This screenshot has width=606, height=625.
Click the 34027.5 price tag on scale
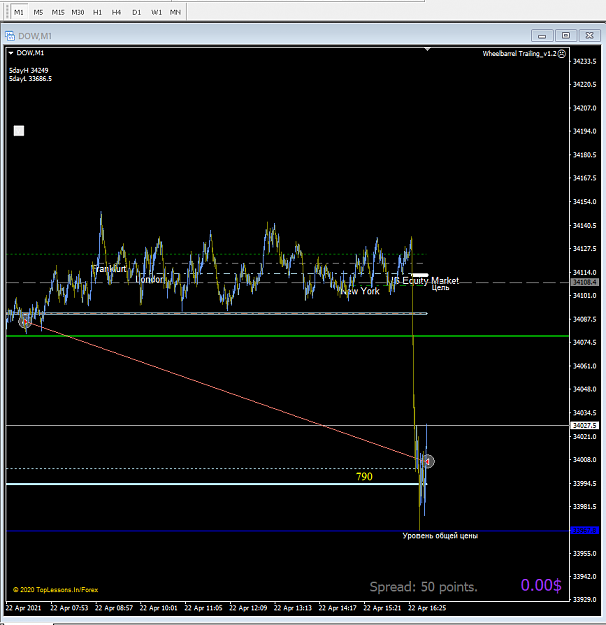(x=585, y=426)
